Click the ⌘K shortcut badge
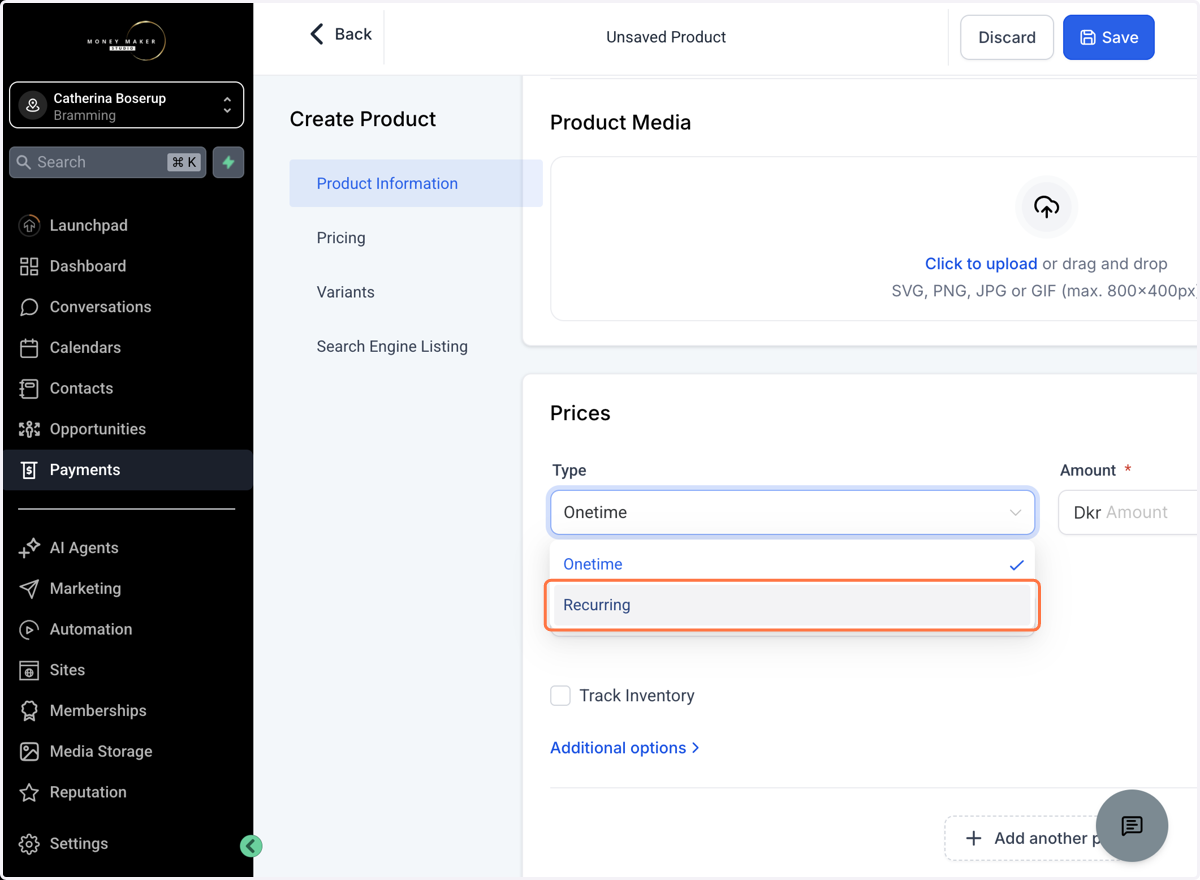Image resolution: width=1200 pixels, height=880 pixels. coord(184,162)
